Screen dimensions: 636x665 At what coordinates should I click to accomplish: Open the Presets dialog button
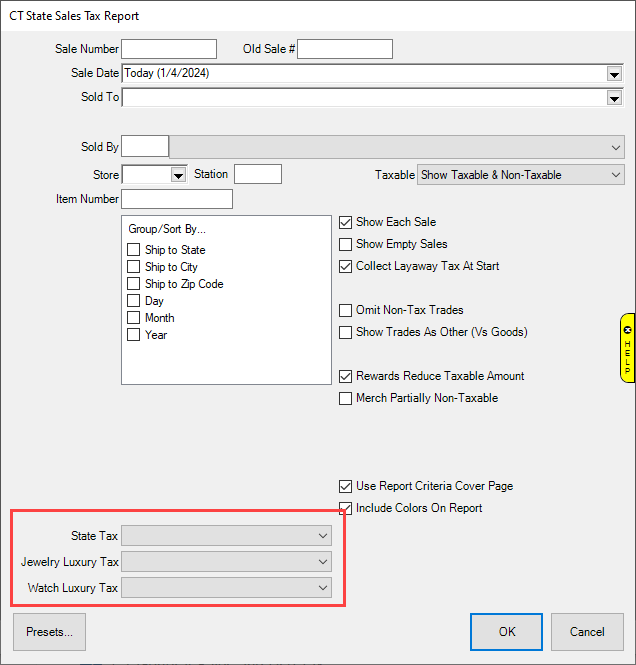point(50,632)
